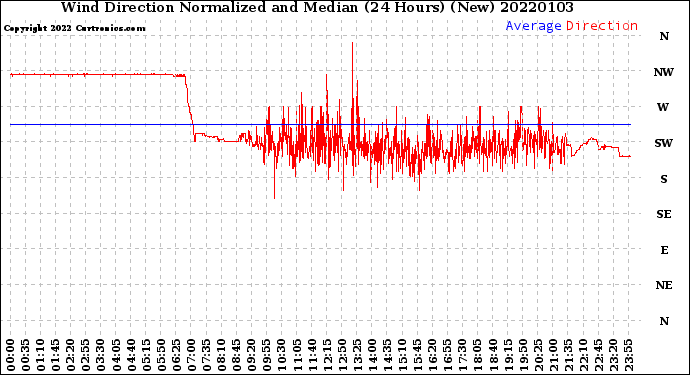690x375 pixels.
Task: Click the 18:40 time label
Action: 492,355
